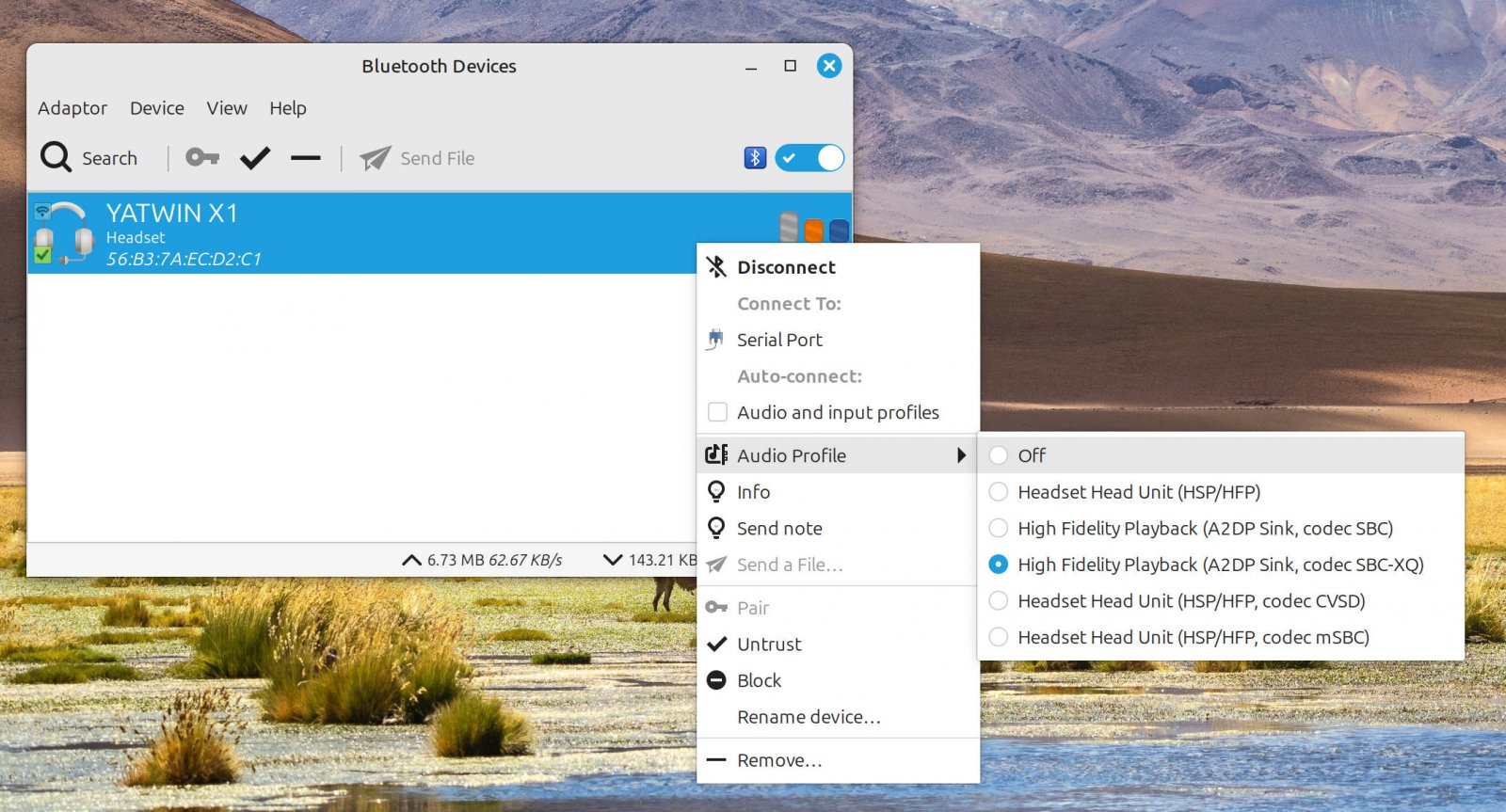
Task: Click the Disconnect icon in context menu
Action: [716, 267]
